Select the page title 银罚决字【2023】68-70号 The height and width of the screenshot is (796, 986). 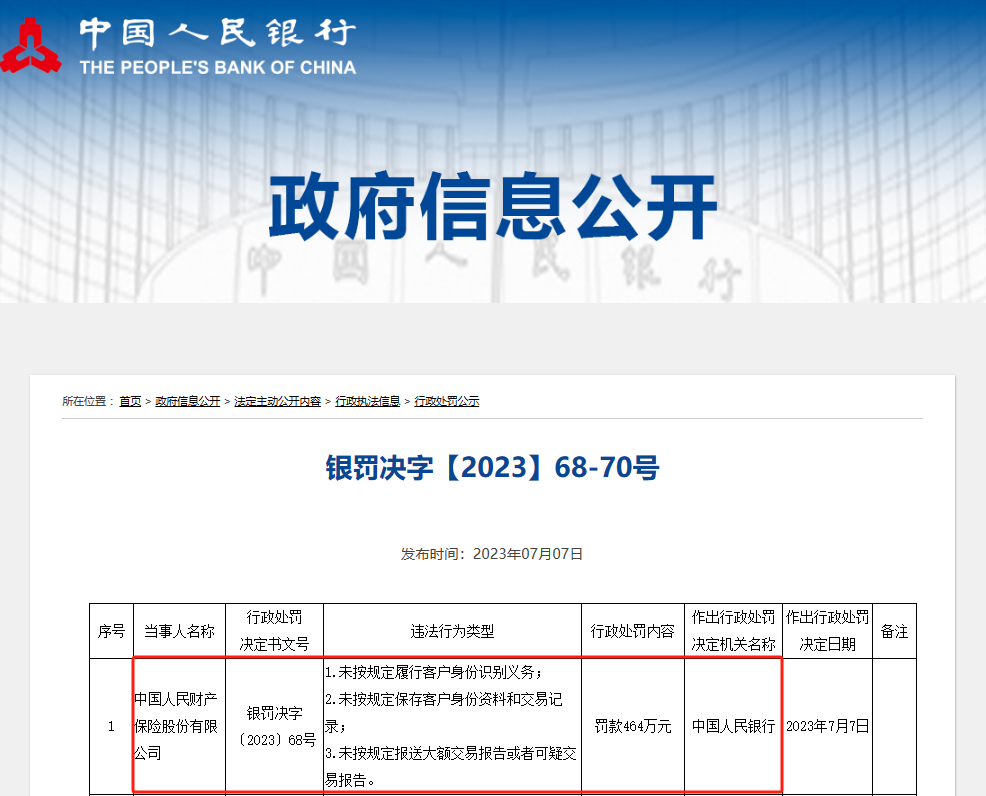[492, 468]
